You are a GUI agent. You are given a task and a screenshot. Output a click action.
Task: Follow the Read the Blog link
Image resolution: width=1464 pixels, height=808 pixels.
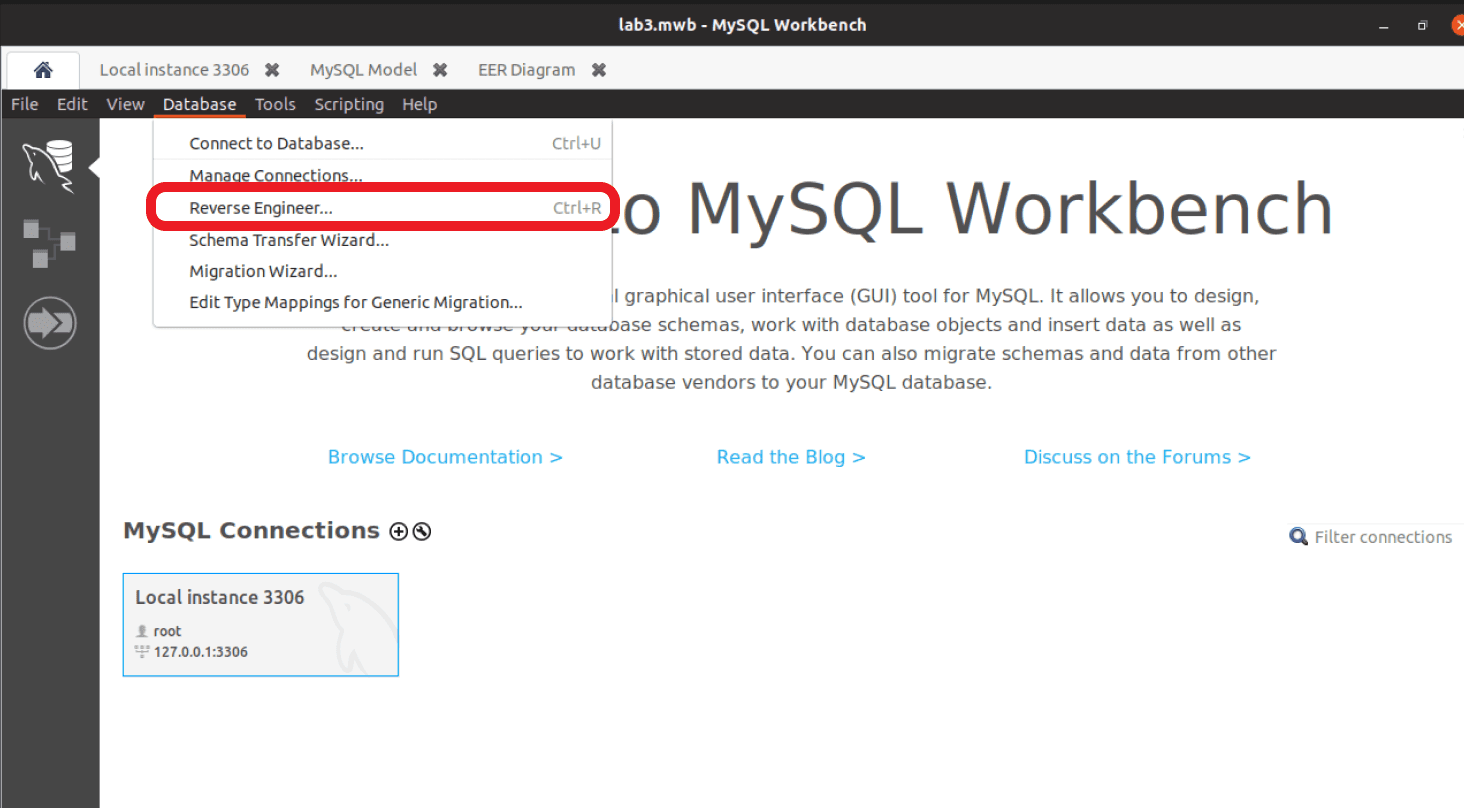[791, 457]
